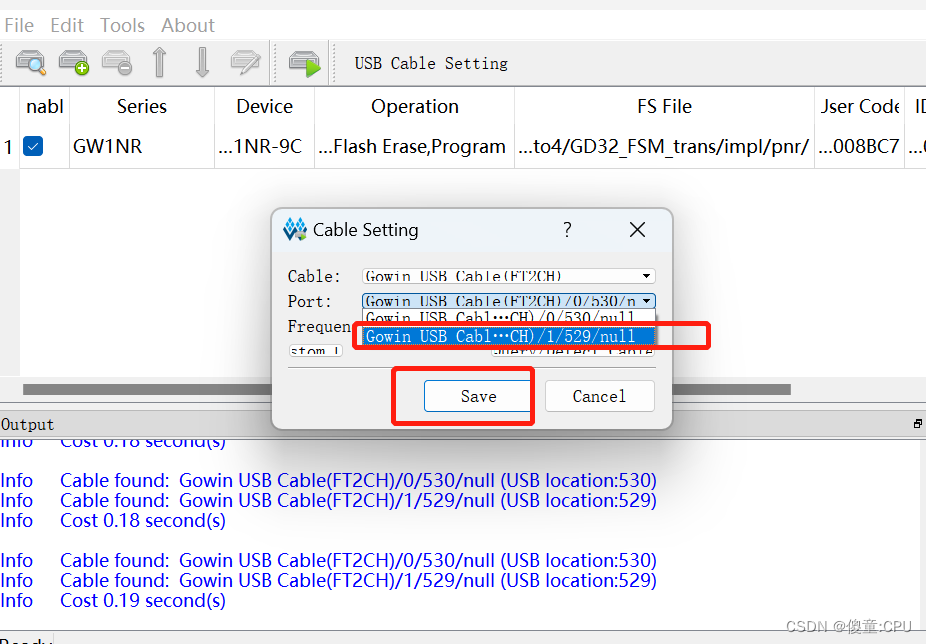Click the Move Up arrow icon
The image size is (926, 644).
click(158, 63)
